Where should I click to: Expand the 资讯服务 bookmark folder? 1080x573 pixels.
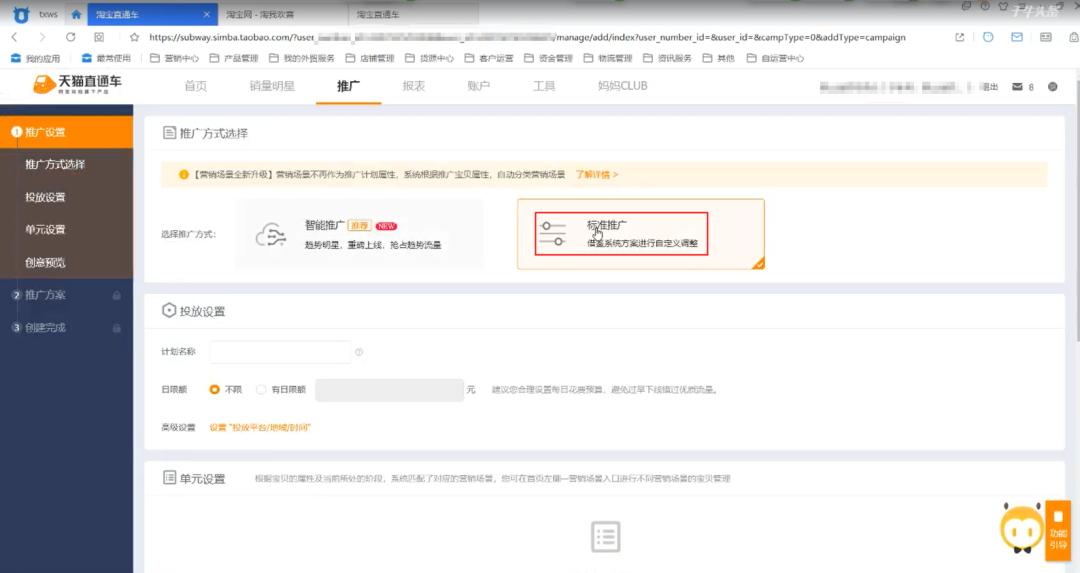[667, 59]
